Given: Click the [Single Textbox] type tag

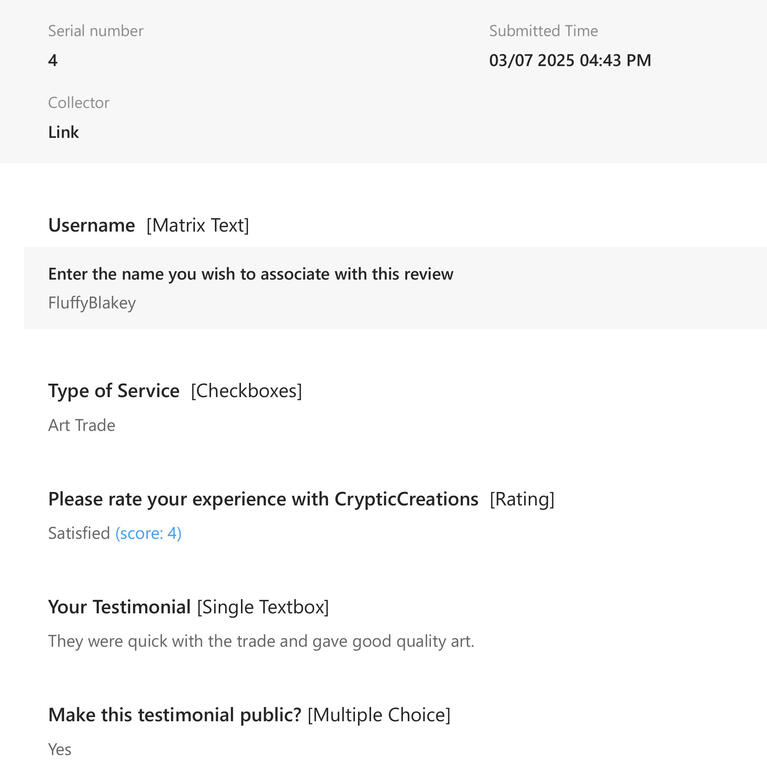Looking at the screenshot, I should click(x=263, y=607).
